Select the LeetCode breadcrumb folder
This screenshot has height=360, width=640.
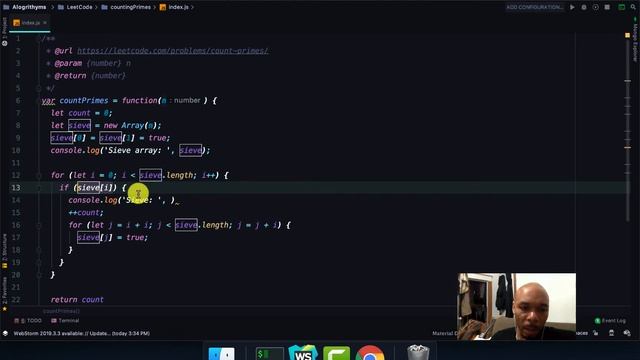click(x=75, y=7)
